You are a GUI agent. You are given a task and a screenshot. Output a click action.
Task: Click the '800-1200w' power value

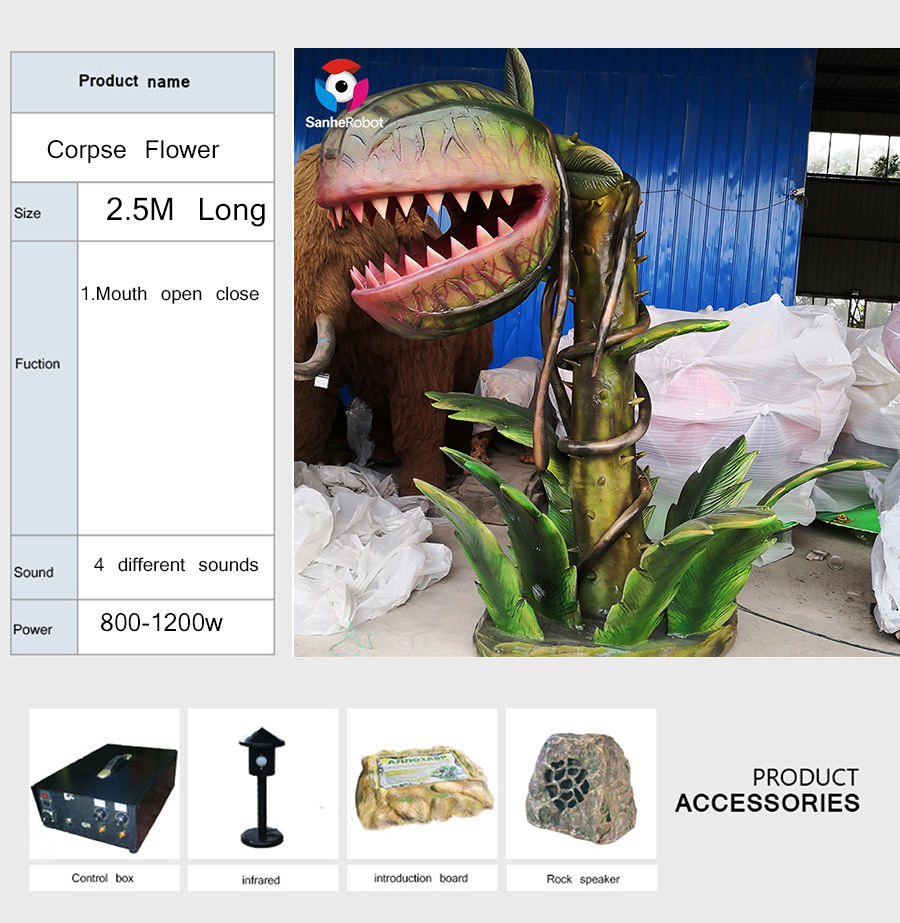tap(161, 623)
